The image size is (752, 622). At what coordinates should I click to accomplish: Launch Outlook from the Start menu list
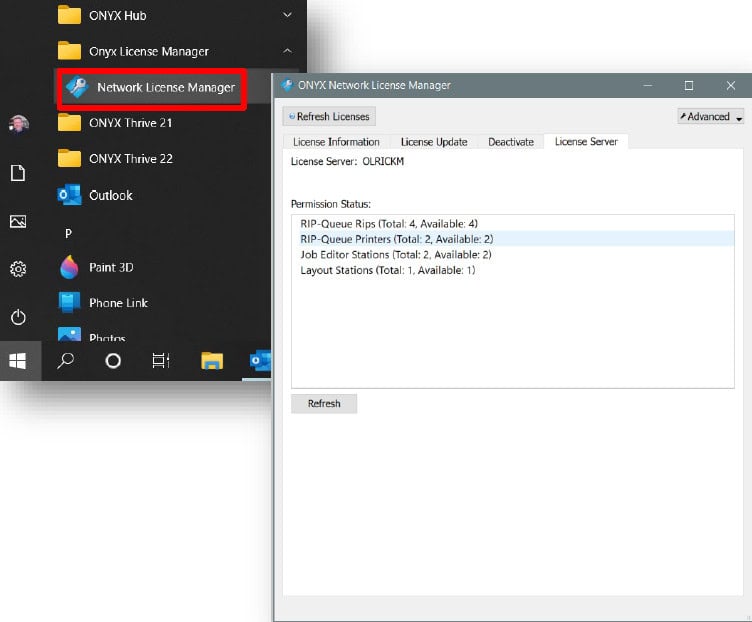(95, 195)
